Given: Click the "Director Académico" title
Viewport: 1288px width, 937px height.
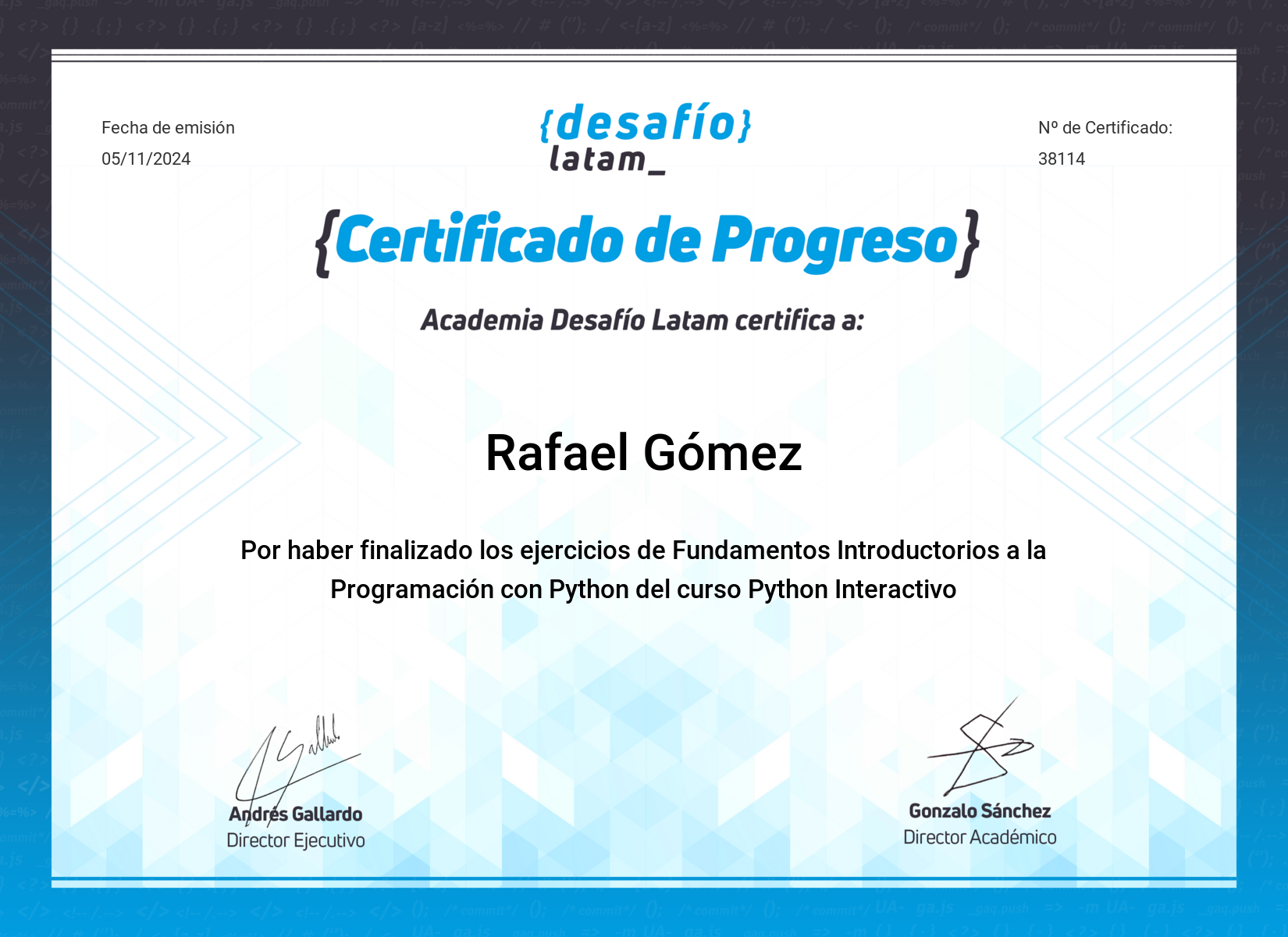Looking at the screenshot, I should [x=980, y=838].
